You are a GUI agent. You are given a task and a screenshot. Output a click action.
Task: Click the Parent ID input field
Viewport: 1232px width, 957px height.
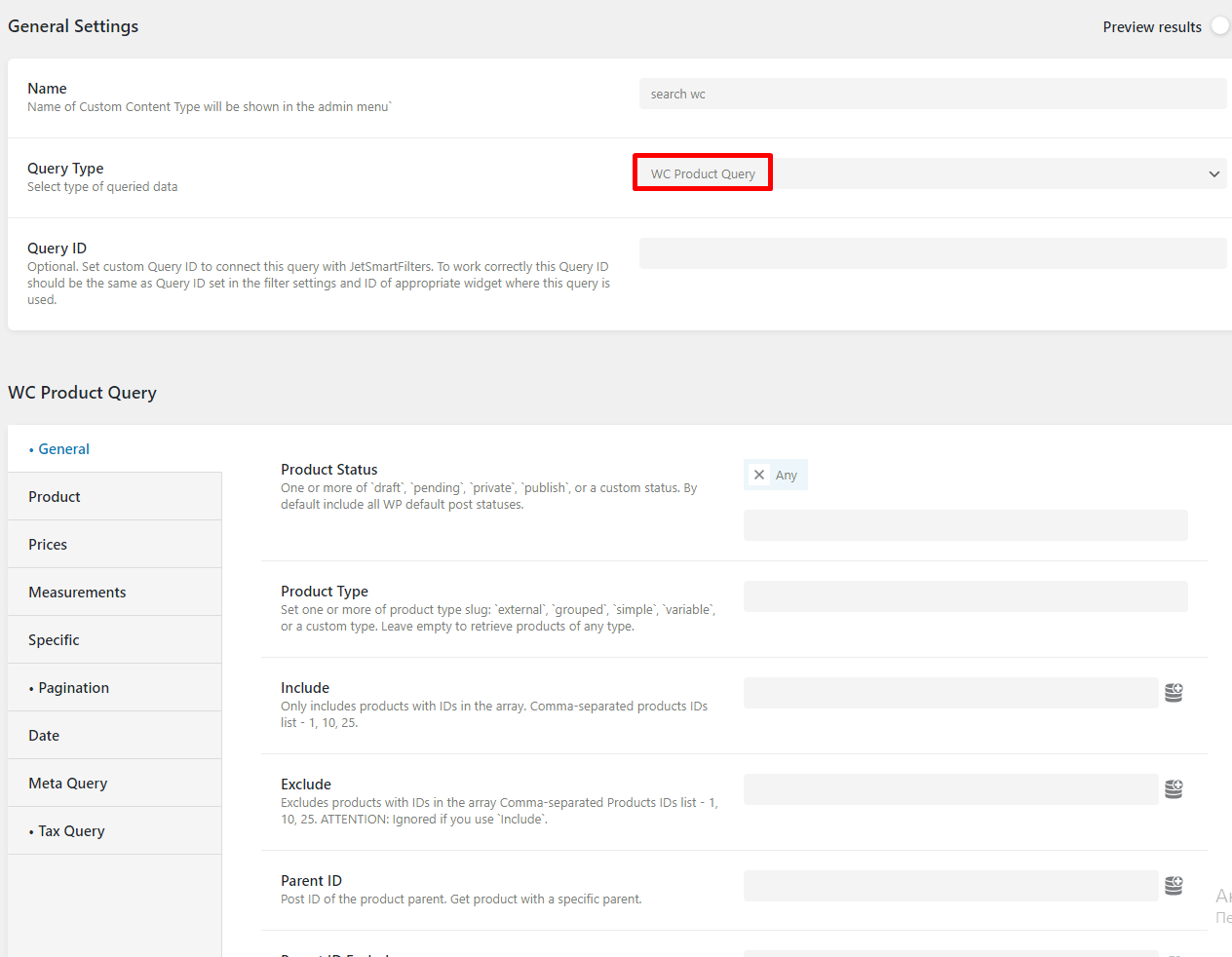coord(951,886)
